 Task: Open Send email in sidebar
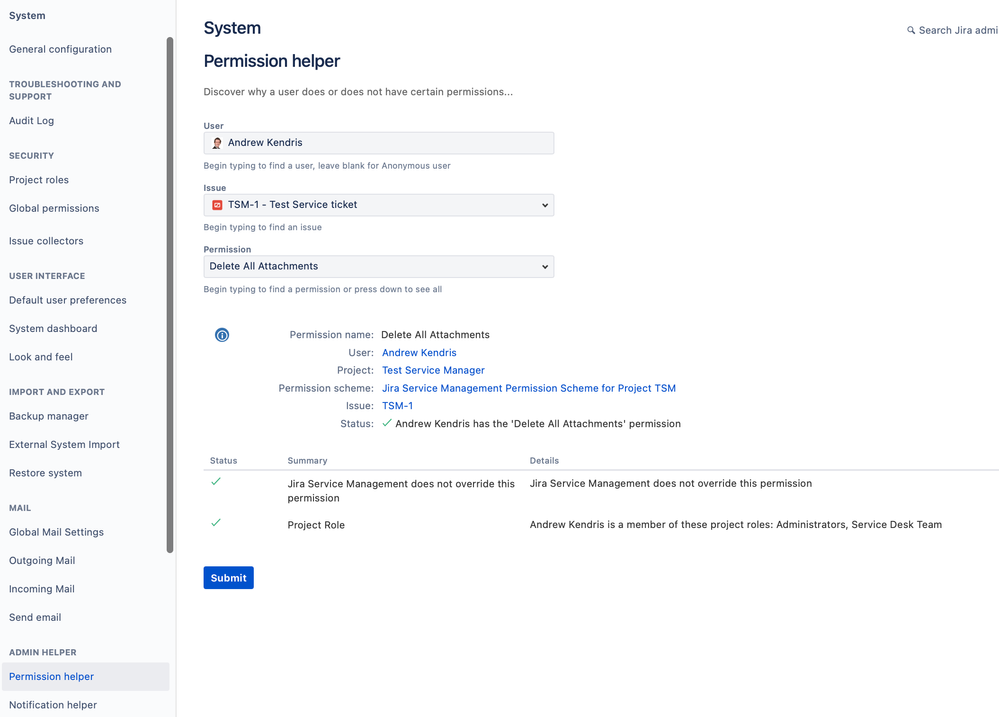click(x=35, y=618)
